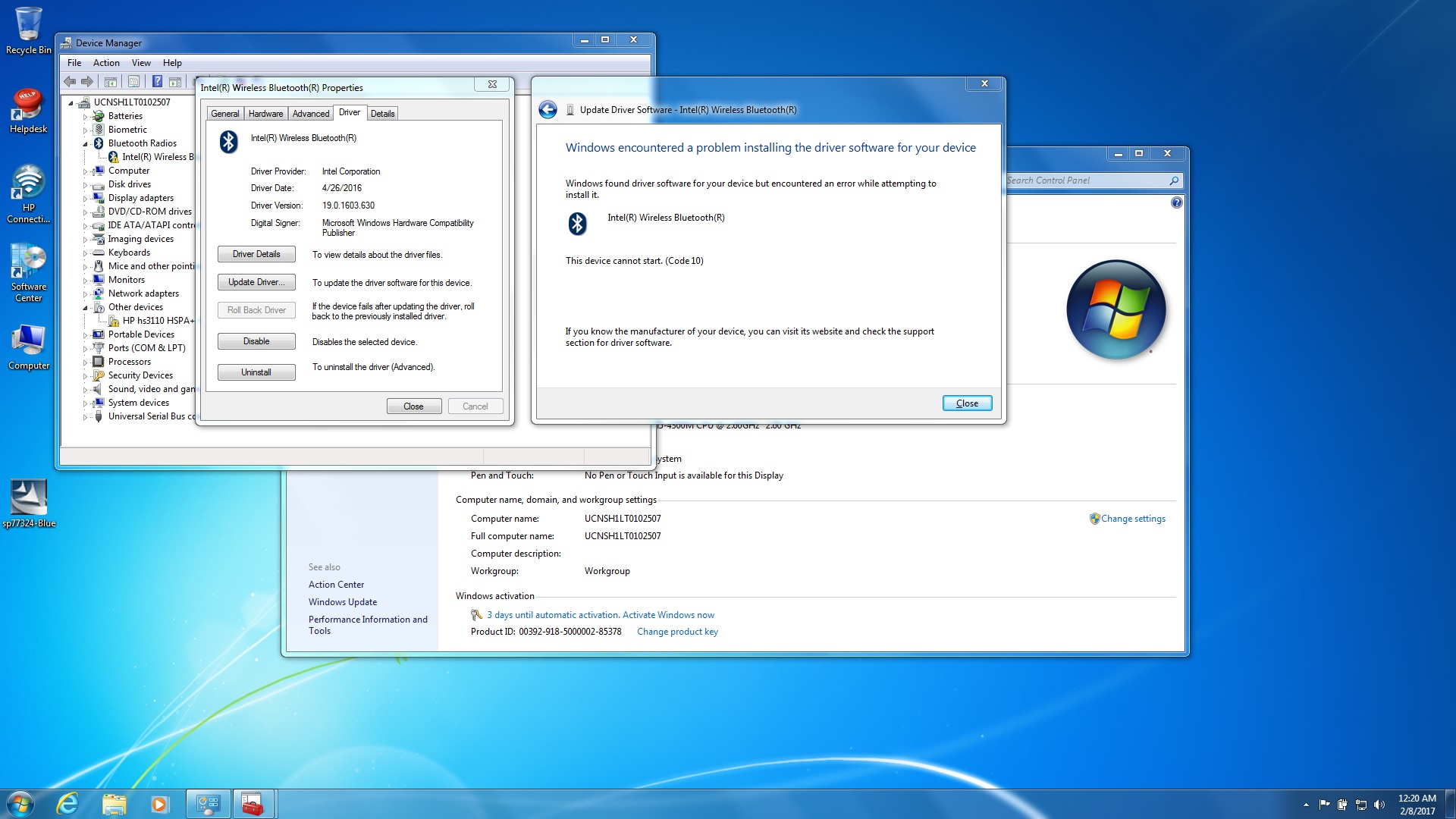Click the volume speaker tray icon
The height and width of the screenshot is (819, 1456).
tap(1379, 805)
